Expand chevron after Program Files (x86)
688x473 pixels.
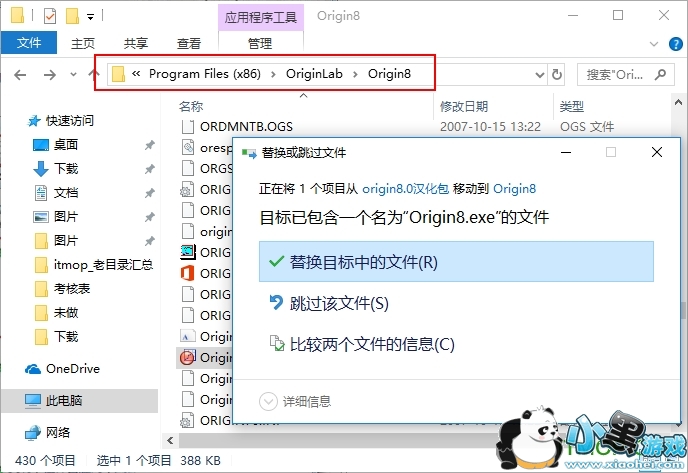273,74
